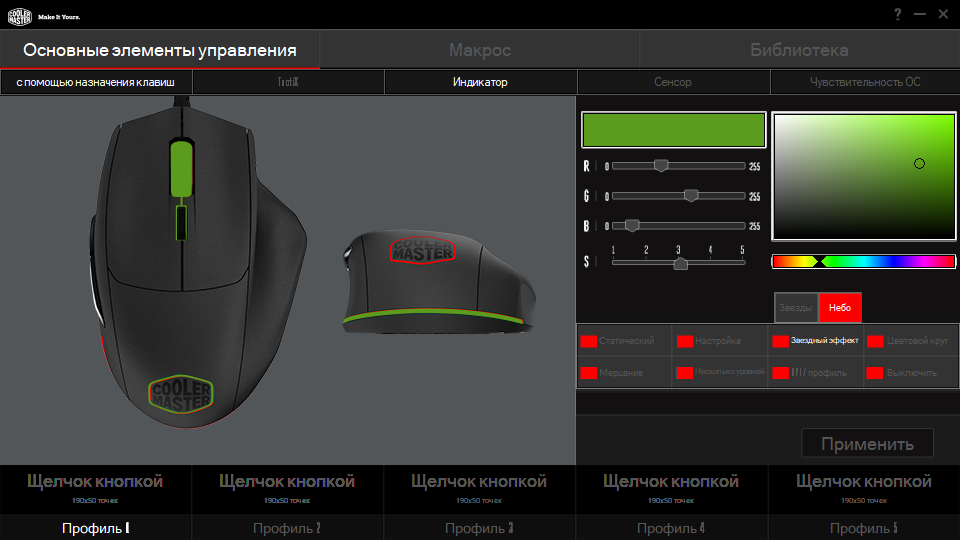This screenshot has width=960, height=540.
Task: Click 'Щелчок кнопкой' image slot above Профиль 5
Action: coord(864,489)
